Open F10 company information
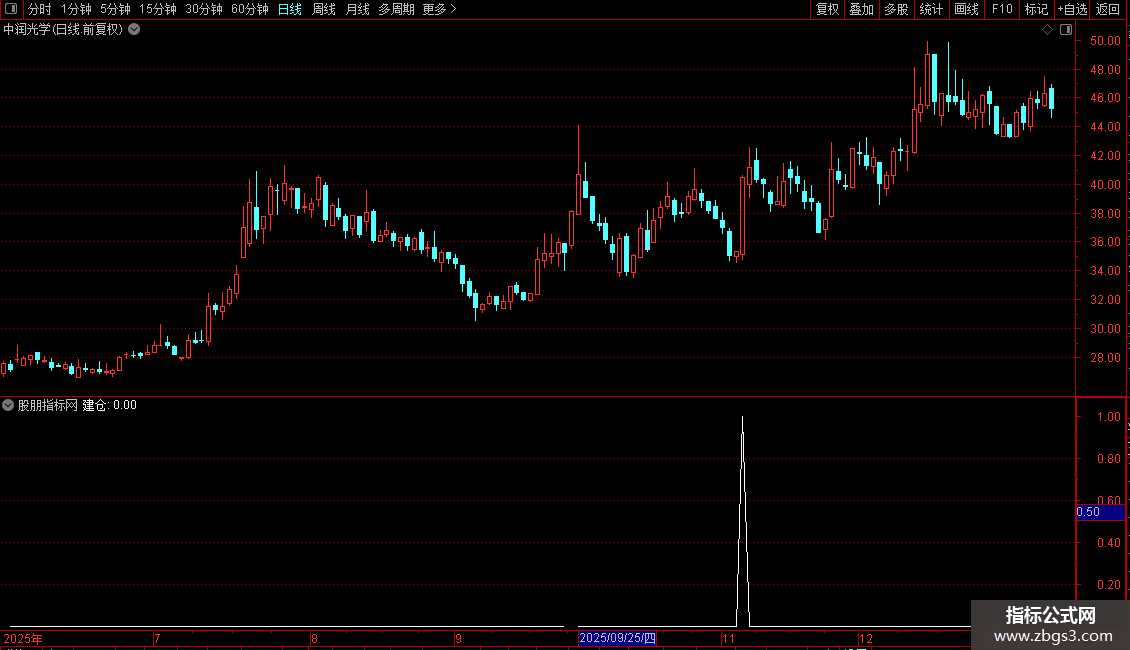This screenshot has width=1130, height=650. point(1002,9)
